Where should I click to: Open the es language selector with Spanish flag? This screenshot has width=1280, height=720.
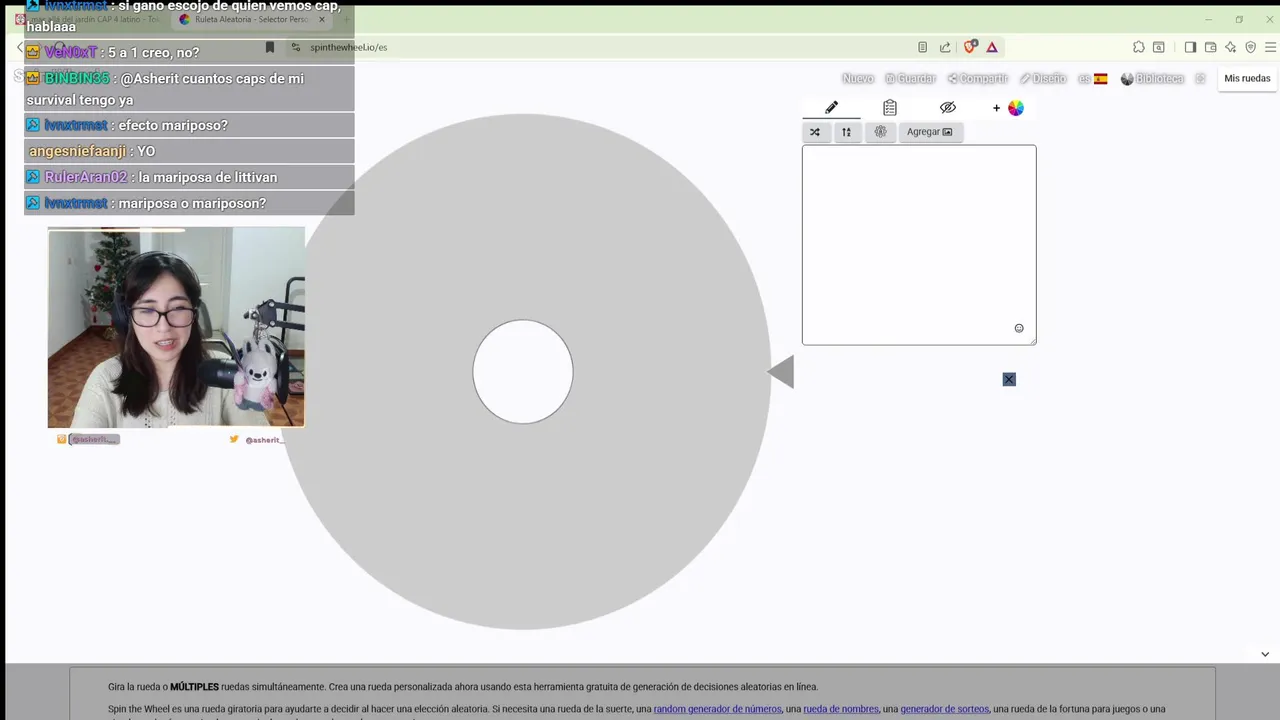point(1093,78)
